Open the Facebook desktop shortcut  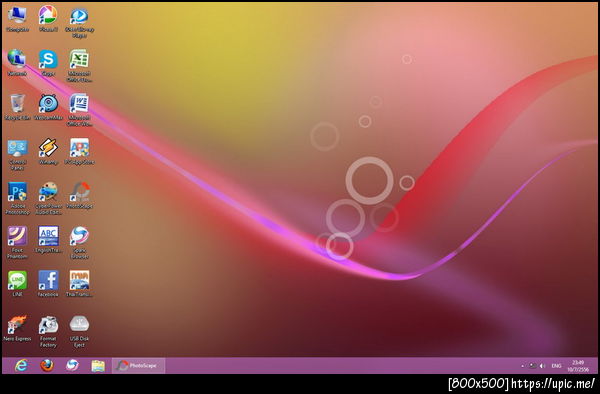(x=48, y=283)
